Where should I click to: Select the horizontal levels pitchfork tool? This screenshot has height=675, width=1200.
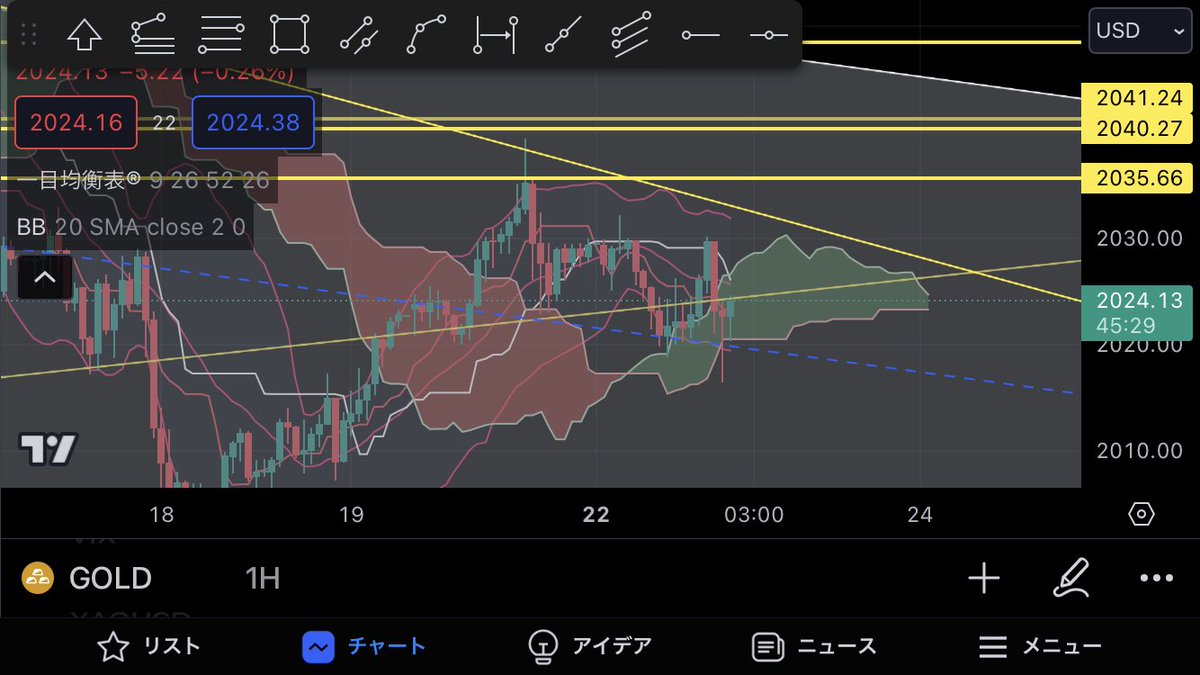coord(221,35)
